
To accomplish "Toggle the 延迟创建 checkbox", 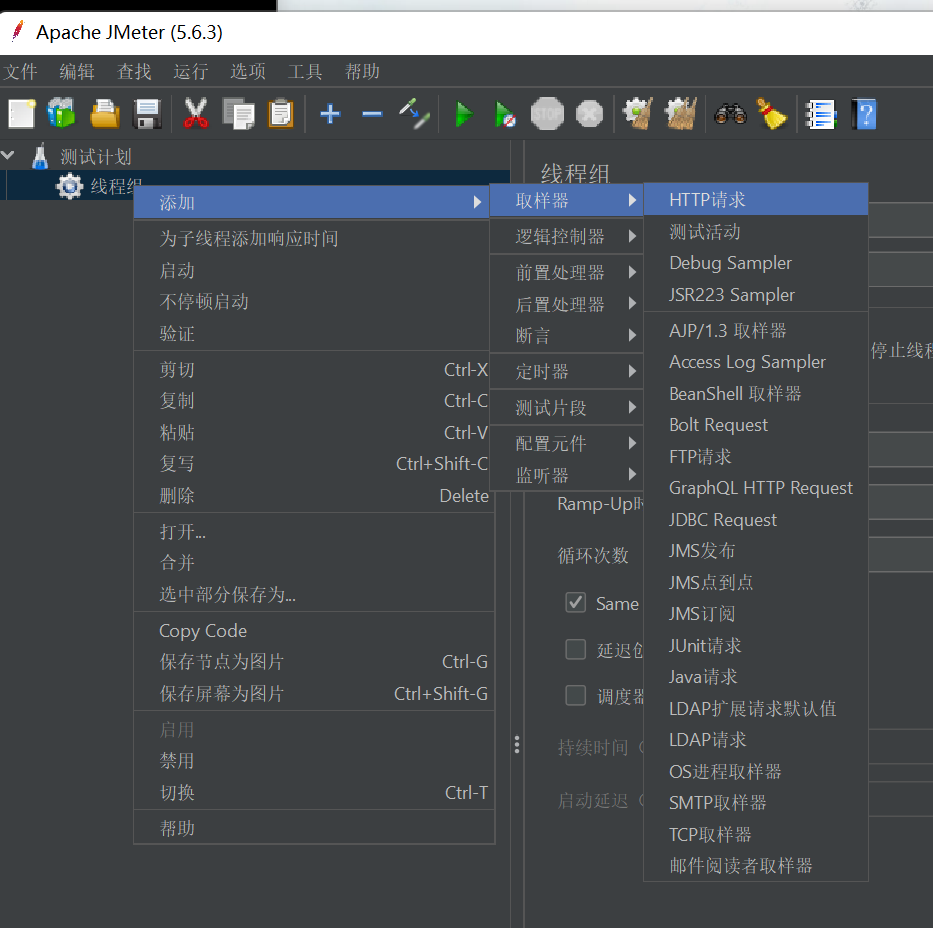I will 575,649.
